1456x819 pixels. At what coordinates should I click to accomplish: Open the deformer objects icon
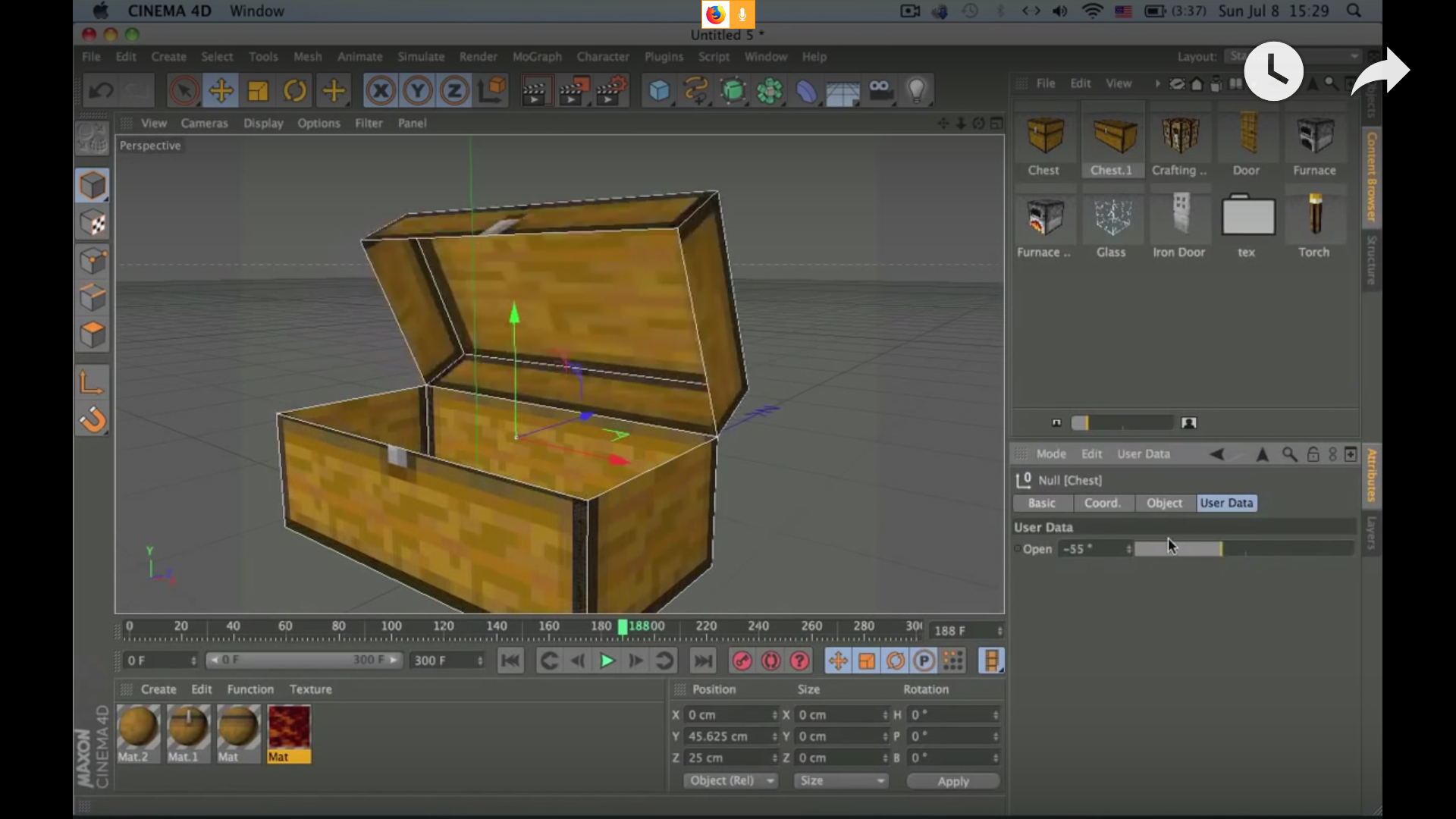(807, 91)
